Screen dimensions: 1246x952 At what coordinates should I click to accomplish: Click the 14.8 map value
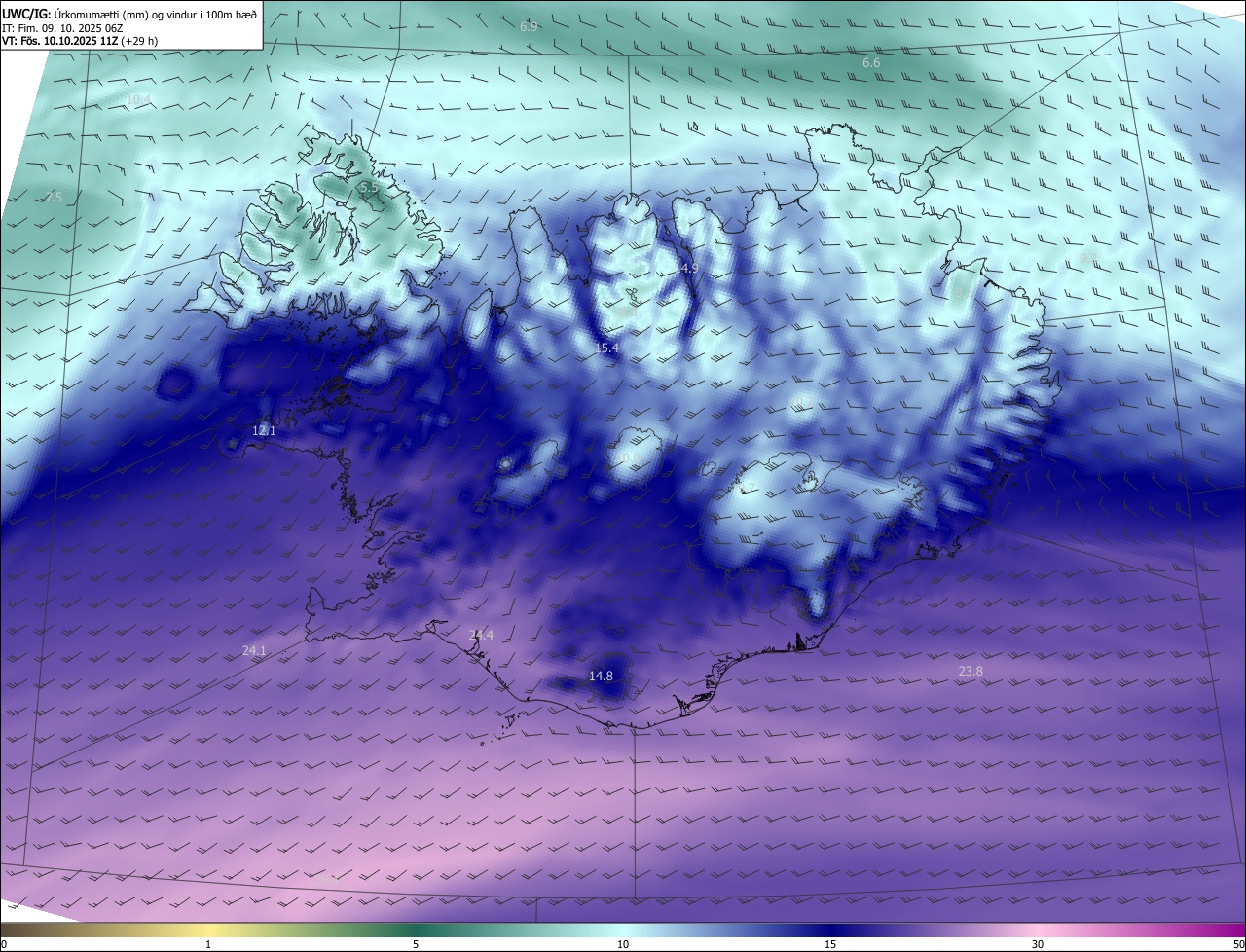pos(601,676)
